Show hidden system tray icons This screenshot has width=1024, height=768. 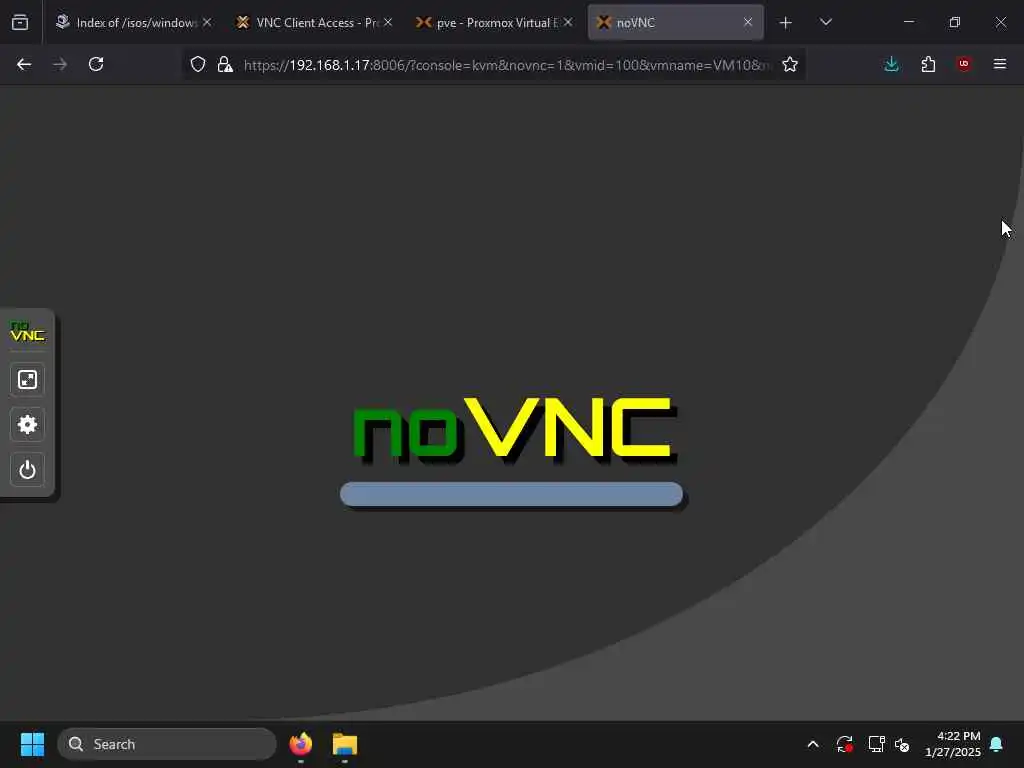pyautogui.click(x=813, y=744)
